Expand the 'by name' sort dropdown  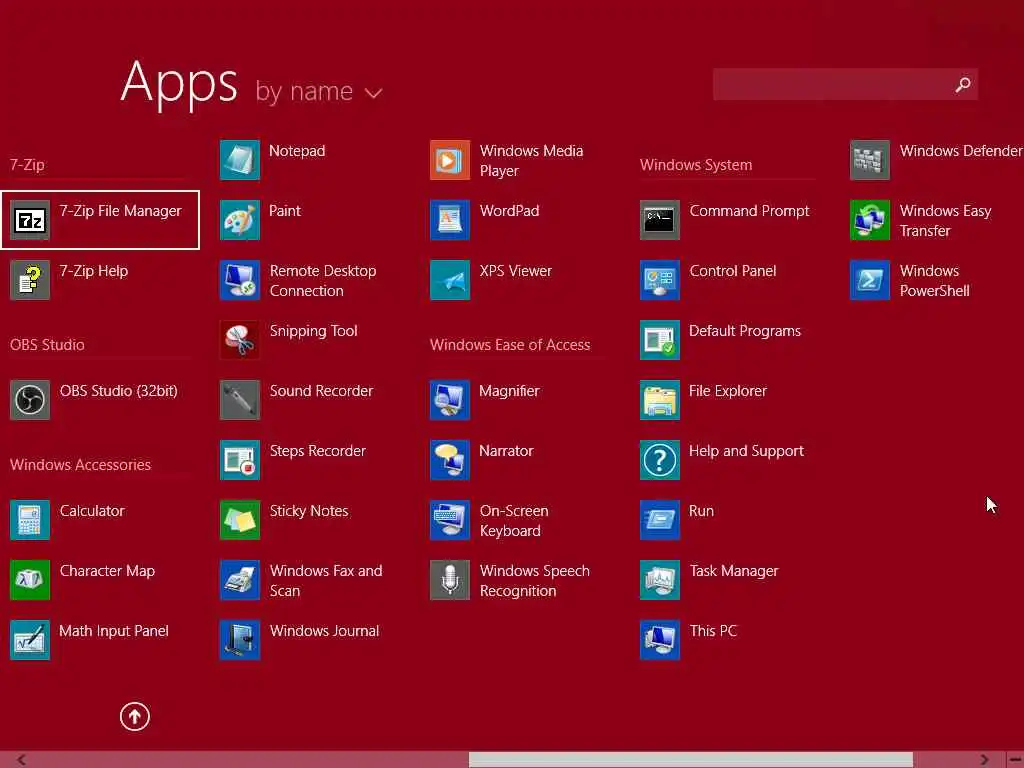pos(318,91)
